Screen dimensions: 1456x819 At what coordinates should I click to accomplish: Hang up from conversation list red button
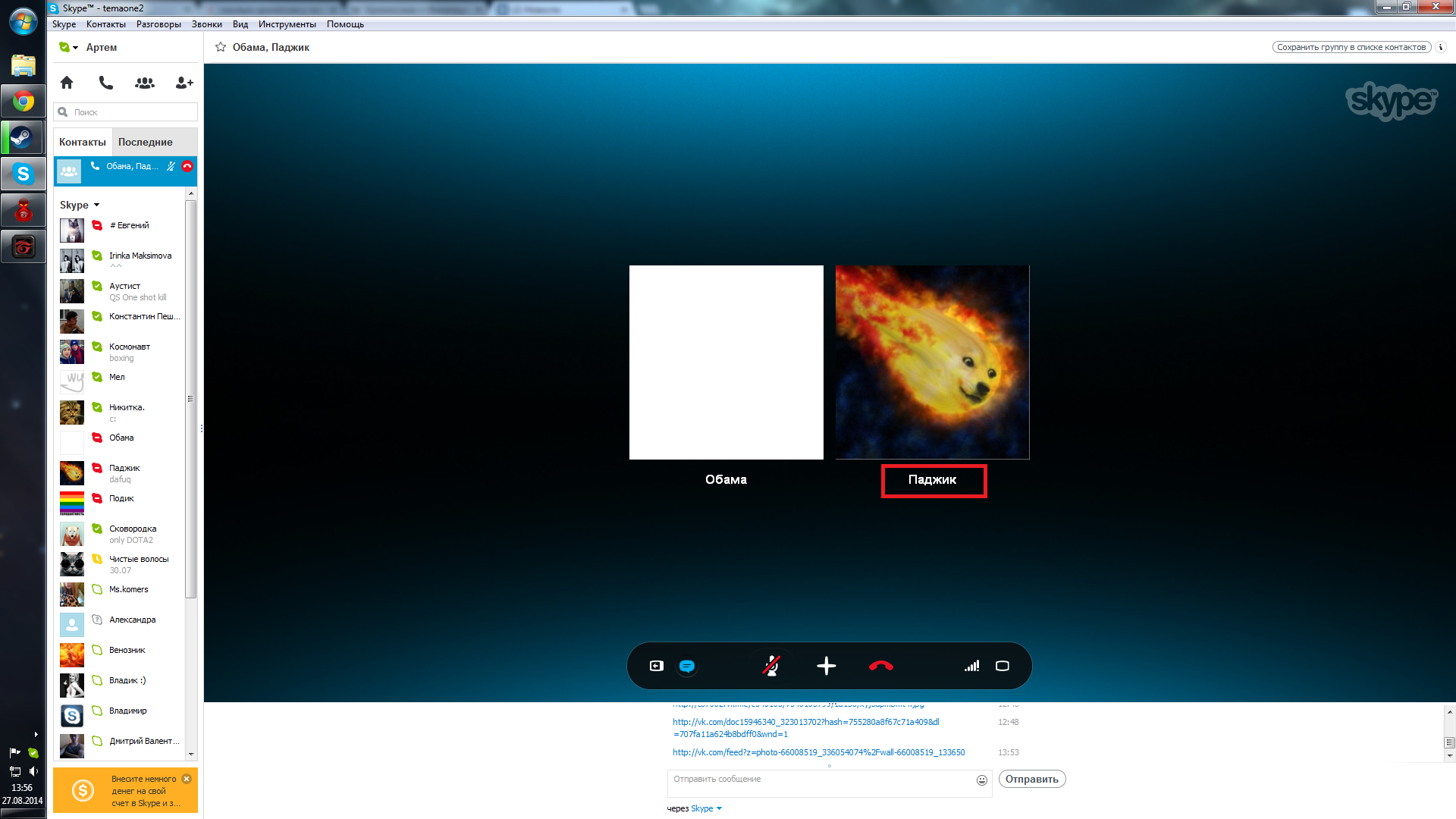tap(187, 166)
